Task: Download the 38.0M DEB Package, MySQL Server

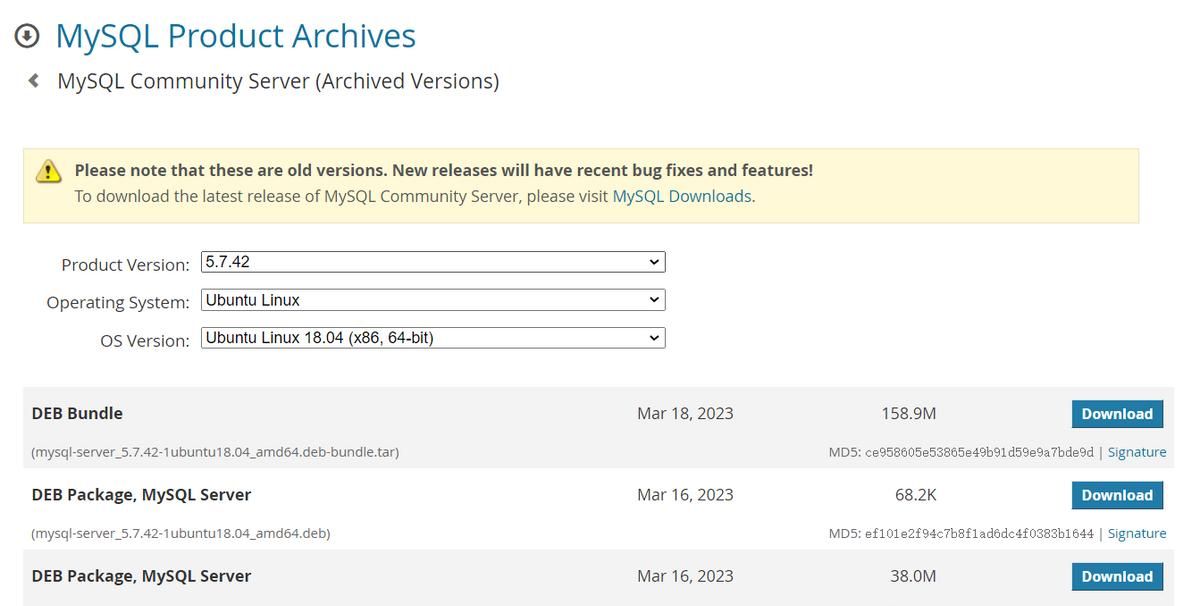Action: (x=1117, y=576)
